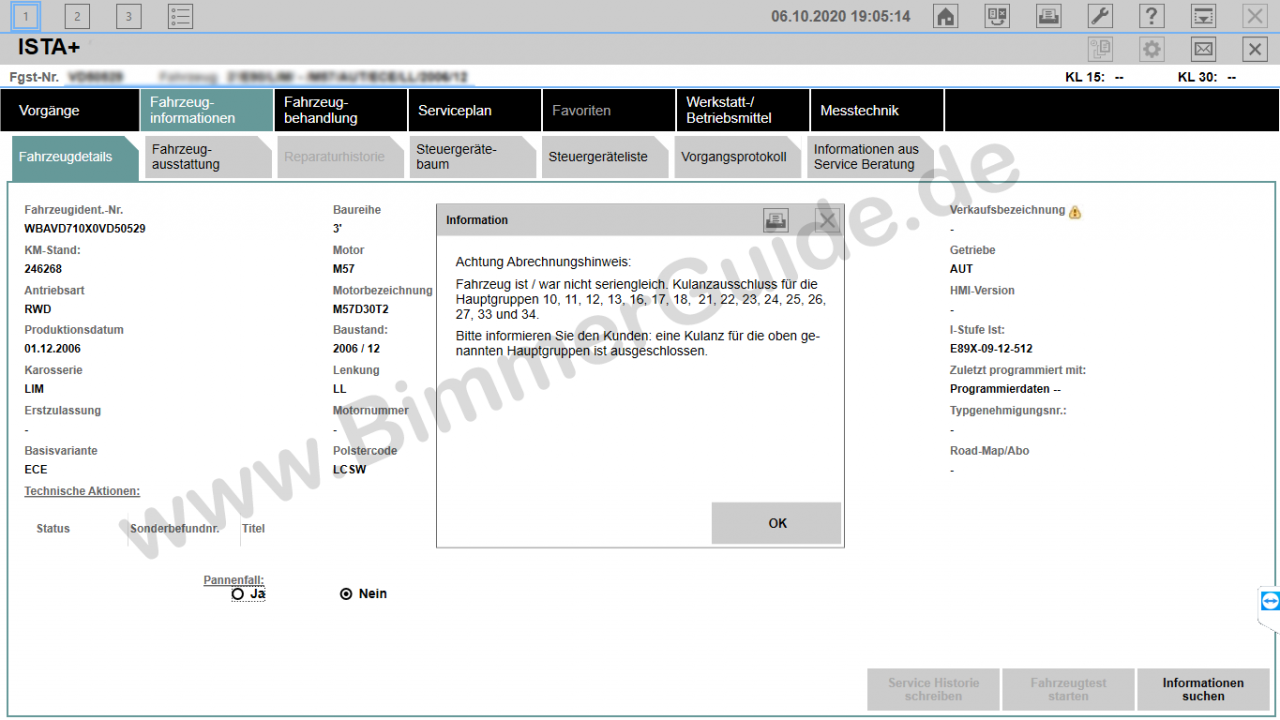Screen dimensions: 1280x720
Task: Select the Nein radio button
Action: tap(346, 594)
